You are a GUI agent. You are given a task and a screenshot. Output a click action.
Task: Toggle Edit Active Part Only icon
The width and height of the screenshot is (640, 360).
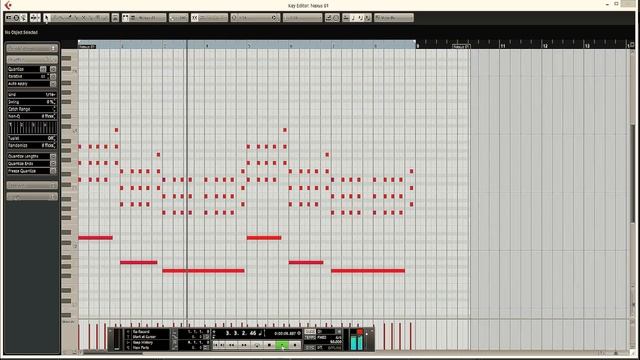tap(133, 18)
